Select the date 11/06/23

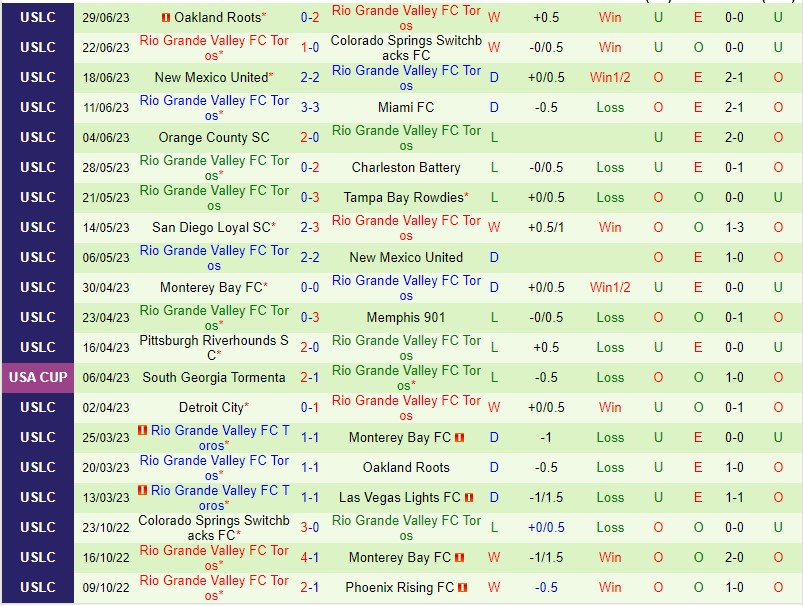[106, 108]
